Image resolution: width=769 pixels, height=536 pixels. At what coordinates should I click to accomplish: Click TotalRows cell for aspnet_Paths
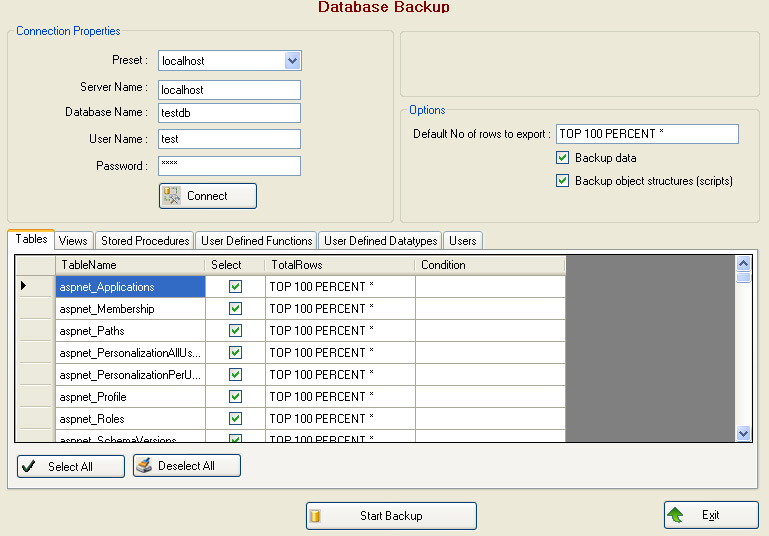click(340, 331)
